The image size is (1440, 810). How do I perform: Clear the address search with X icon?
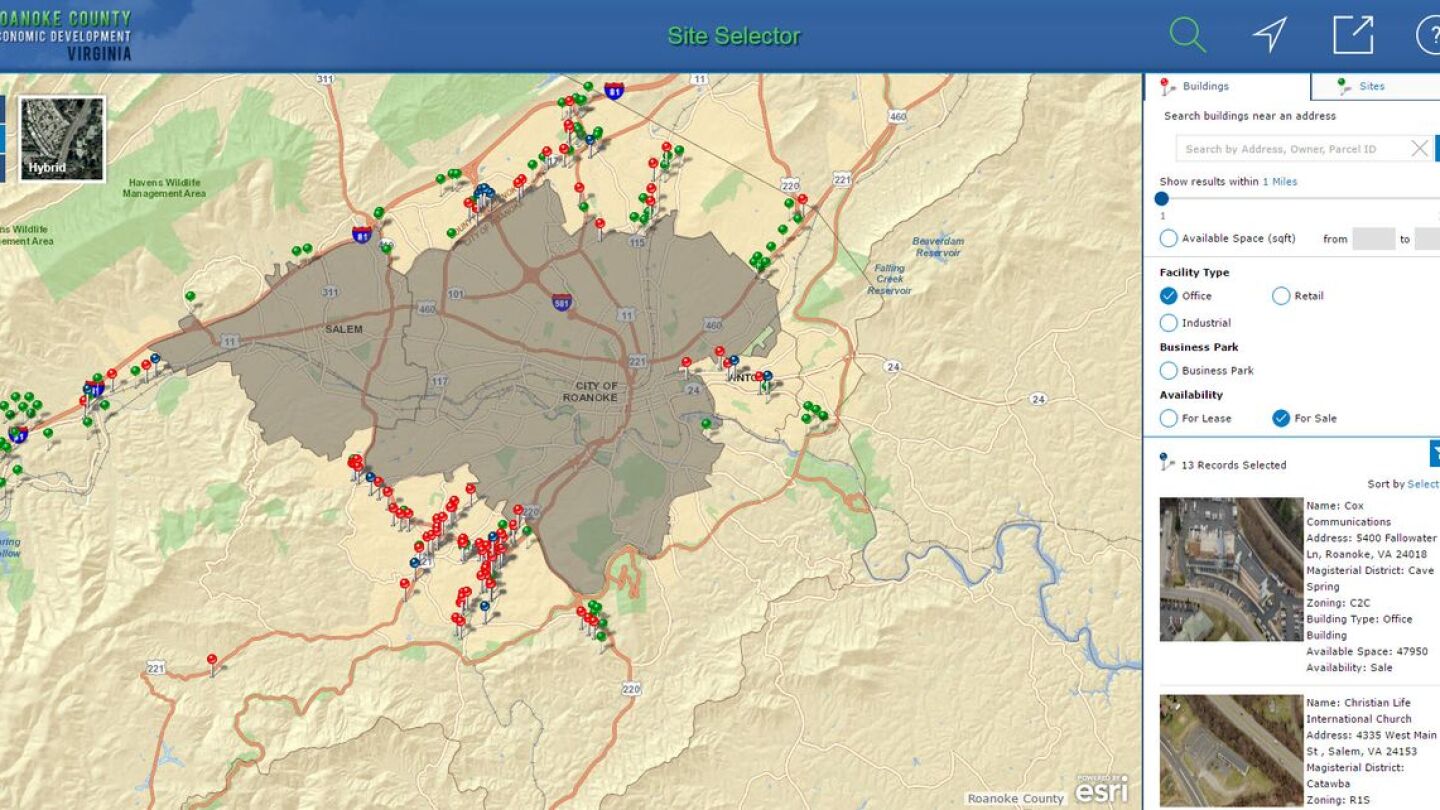point(1419,149)
